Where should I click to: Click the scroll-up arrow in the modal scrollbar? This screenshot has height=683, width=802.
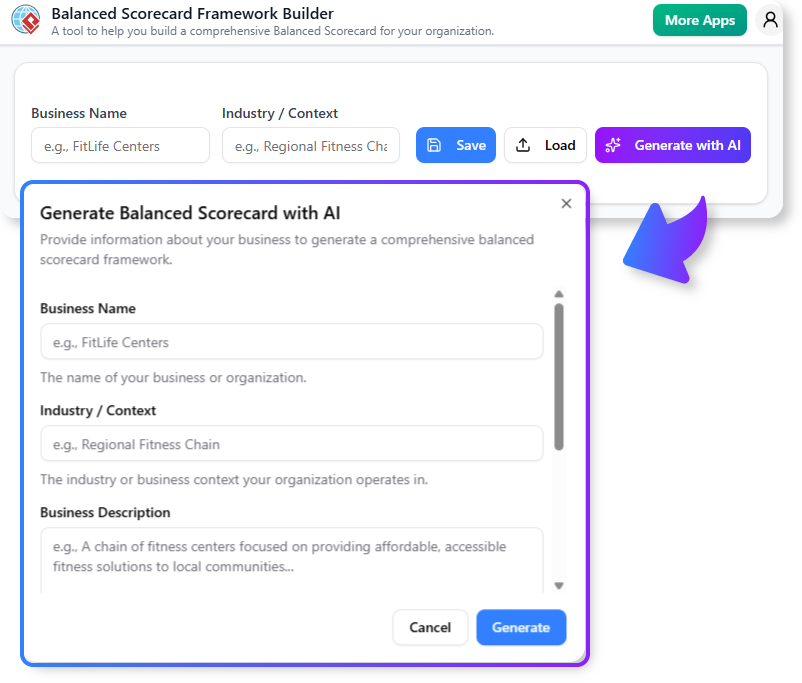pyautogui.click(x=559, y=294)
